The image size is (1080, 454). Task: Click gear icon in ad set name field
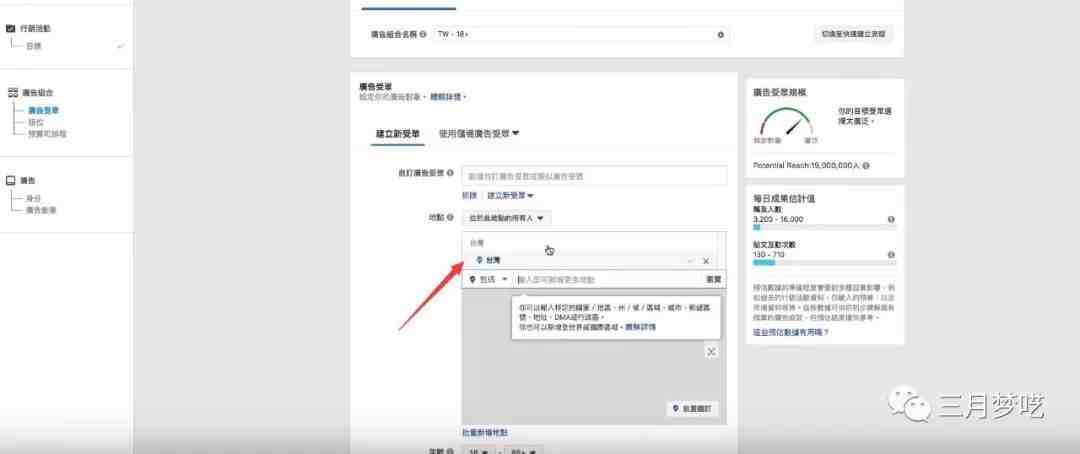[x=721, y=34]
